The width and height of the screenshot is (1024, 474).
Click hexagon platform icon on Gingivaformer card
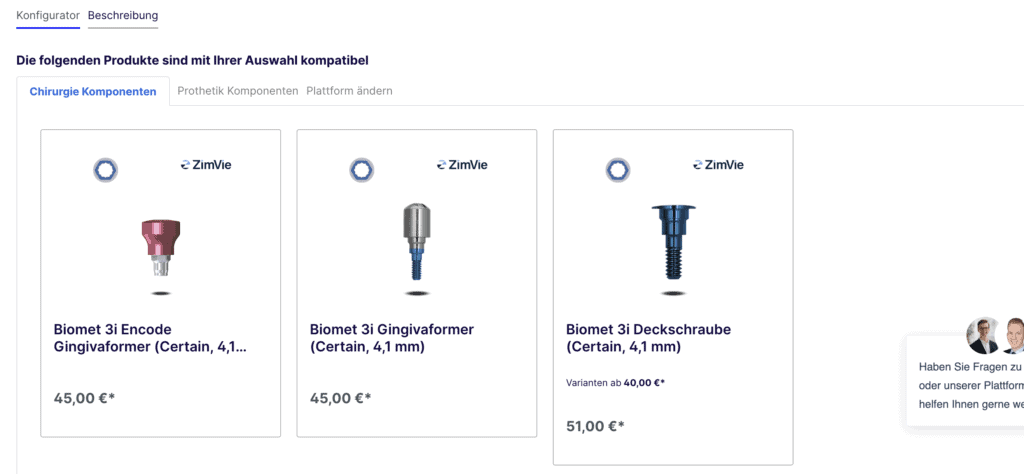tap(361, 170)
